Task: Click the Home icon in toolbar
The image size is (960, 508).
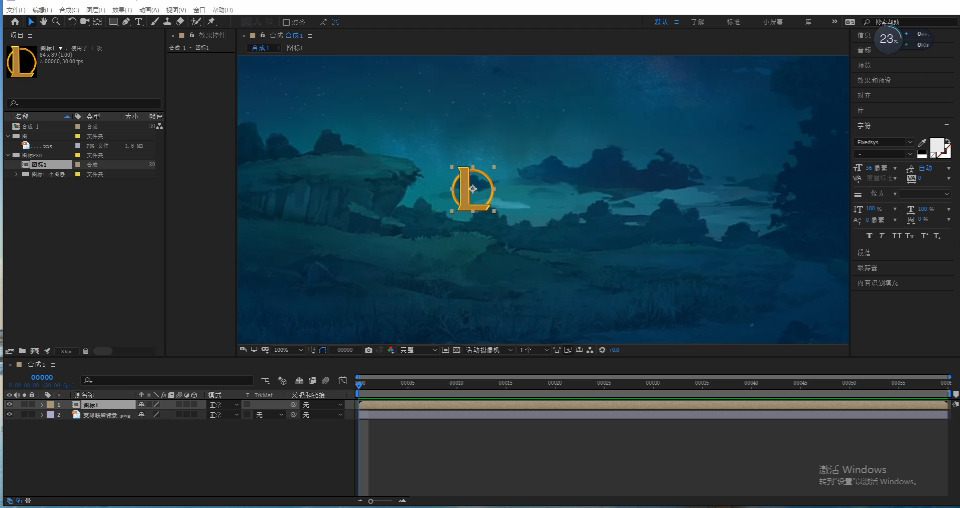Action: click(15, 21)
